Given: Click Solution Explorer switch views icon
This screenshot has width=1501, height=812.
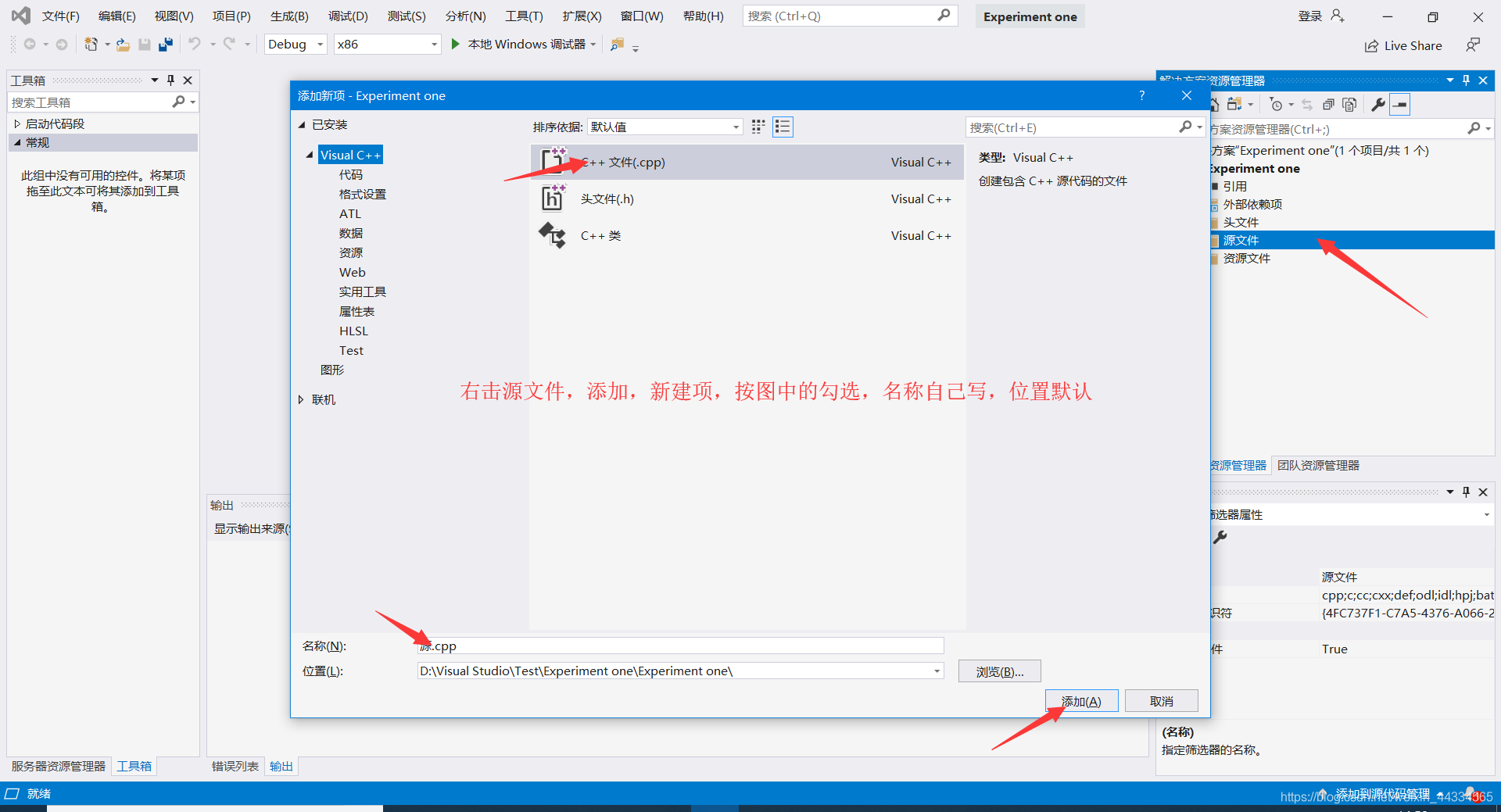Looking at the screenshot, I should [1234, 104].
